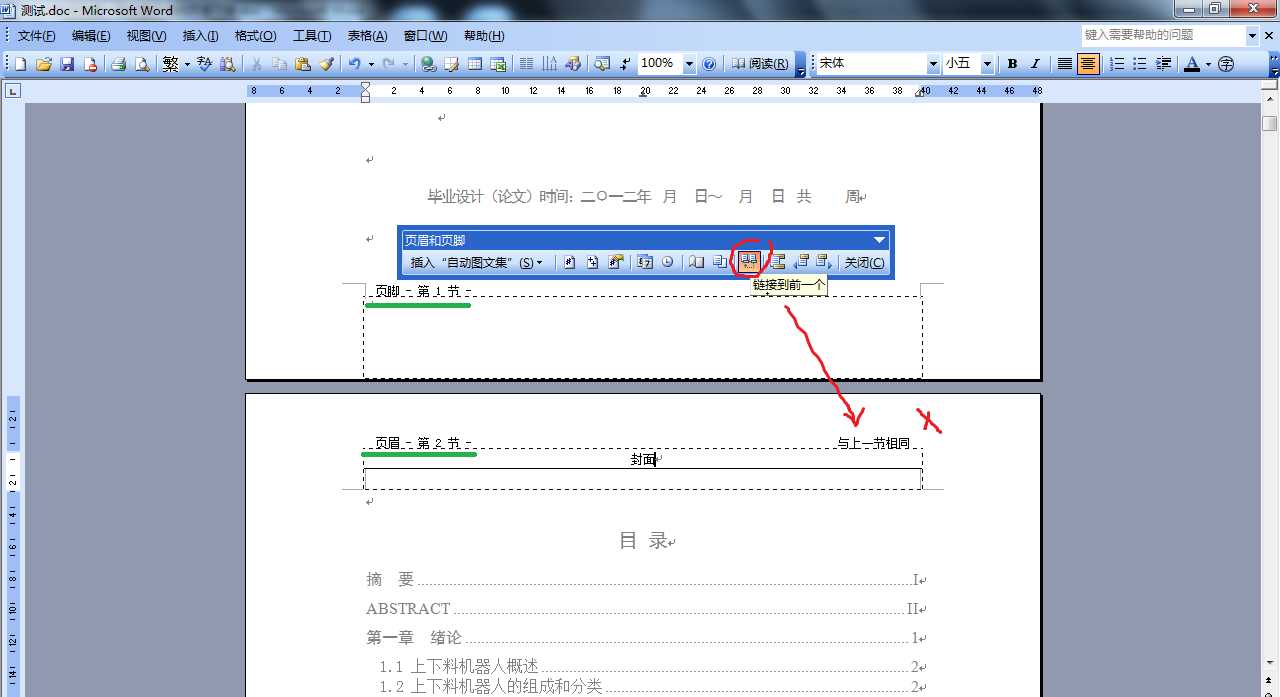The width and height of the screenshot is (1280, 697).
Task: Click the Paste clipboard icon
Action: (302, 64)
